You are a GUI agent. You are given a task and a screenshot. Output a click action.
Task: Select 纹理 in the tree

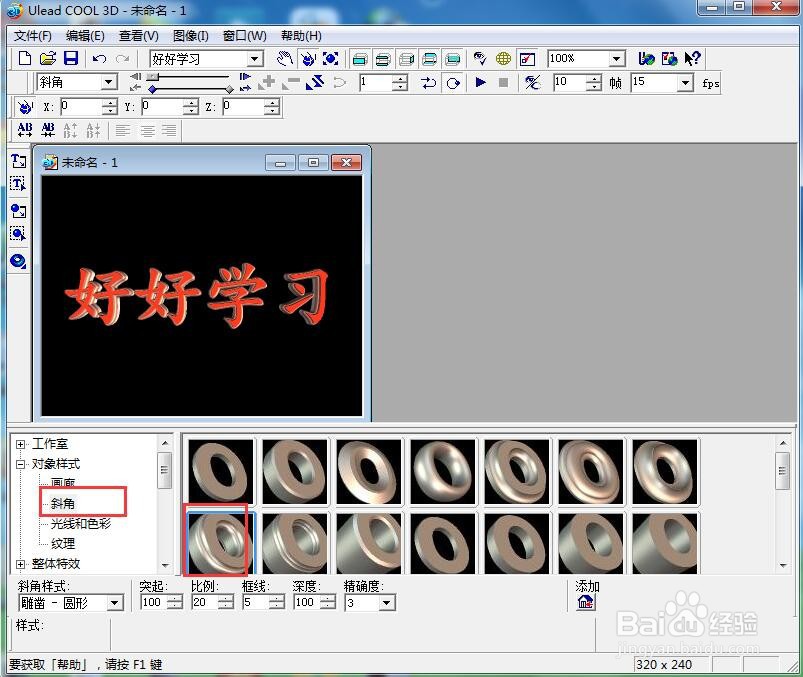point(63,543)
